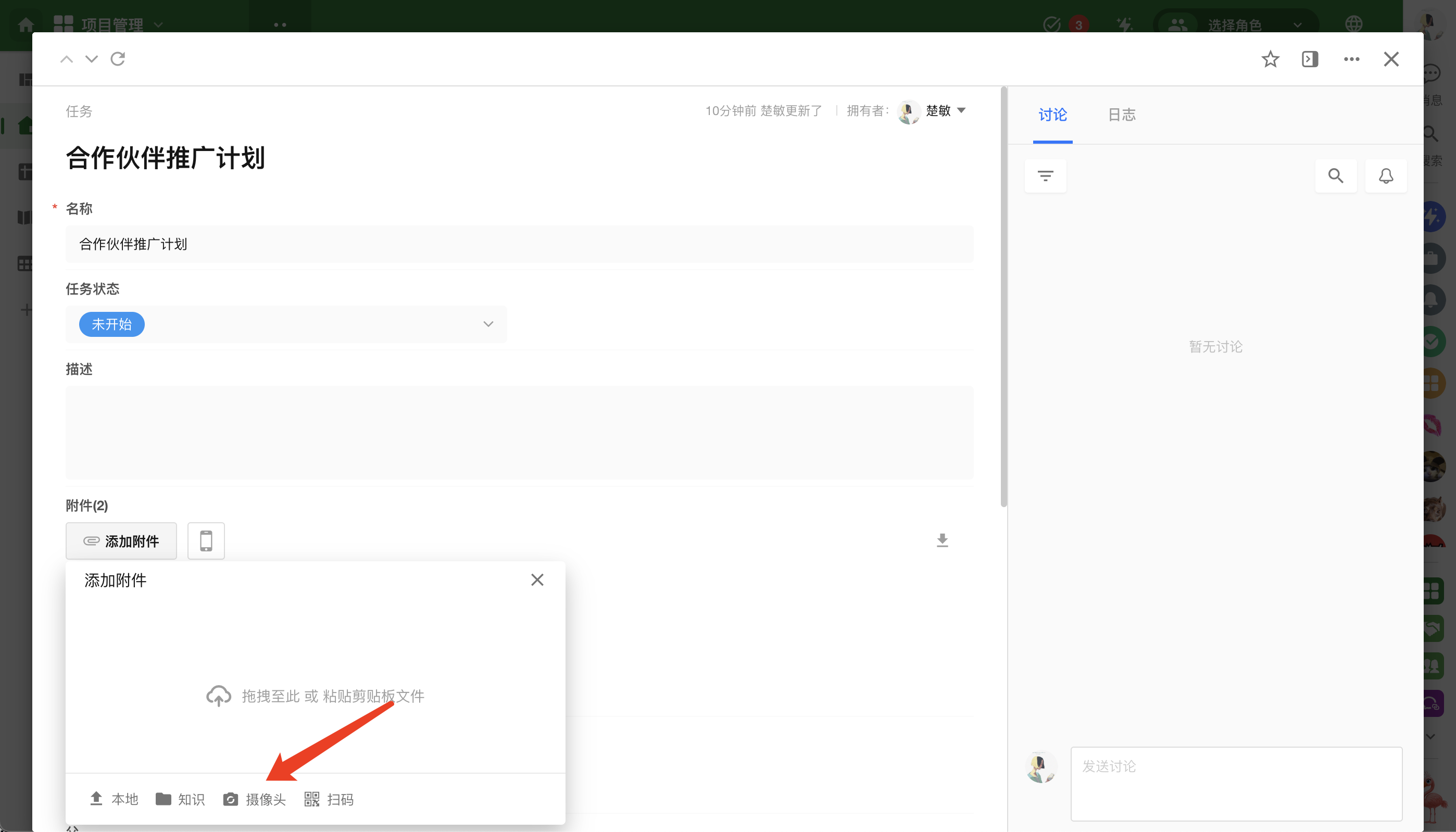Select the 讨论 tab

pos(1052,115)
